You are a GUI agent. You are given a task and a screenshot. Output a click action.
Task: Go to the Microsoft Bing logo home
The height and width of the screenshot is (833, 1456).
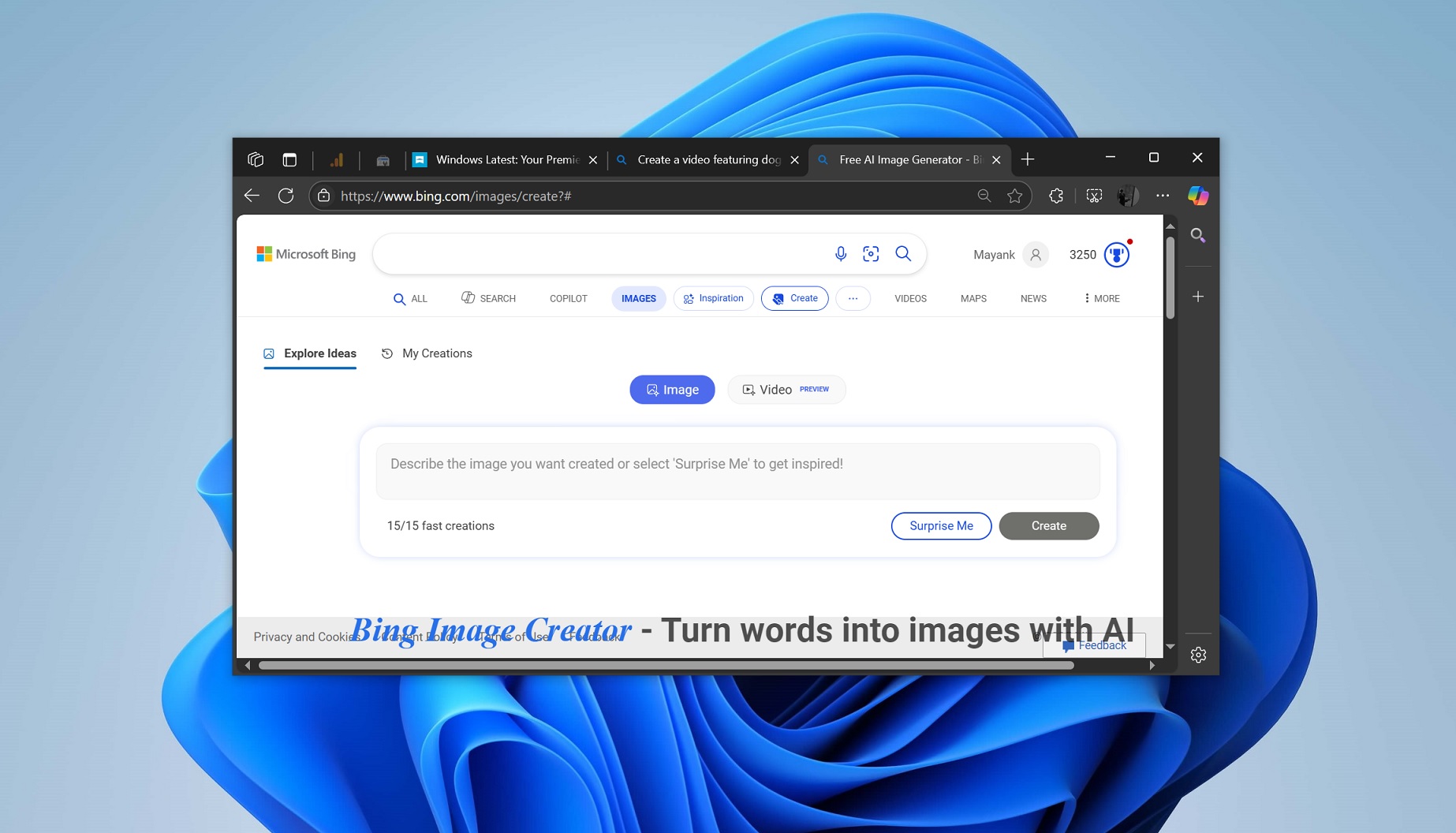click(x=306, y=254)
